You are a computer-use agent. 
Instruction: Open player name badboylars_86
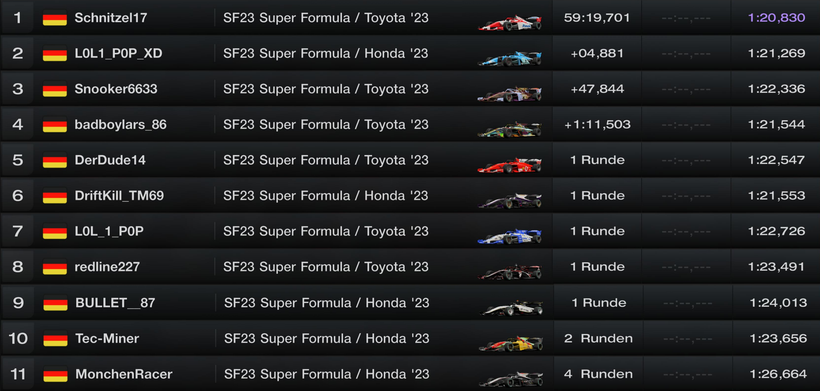tap(121, 125)
